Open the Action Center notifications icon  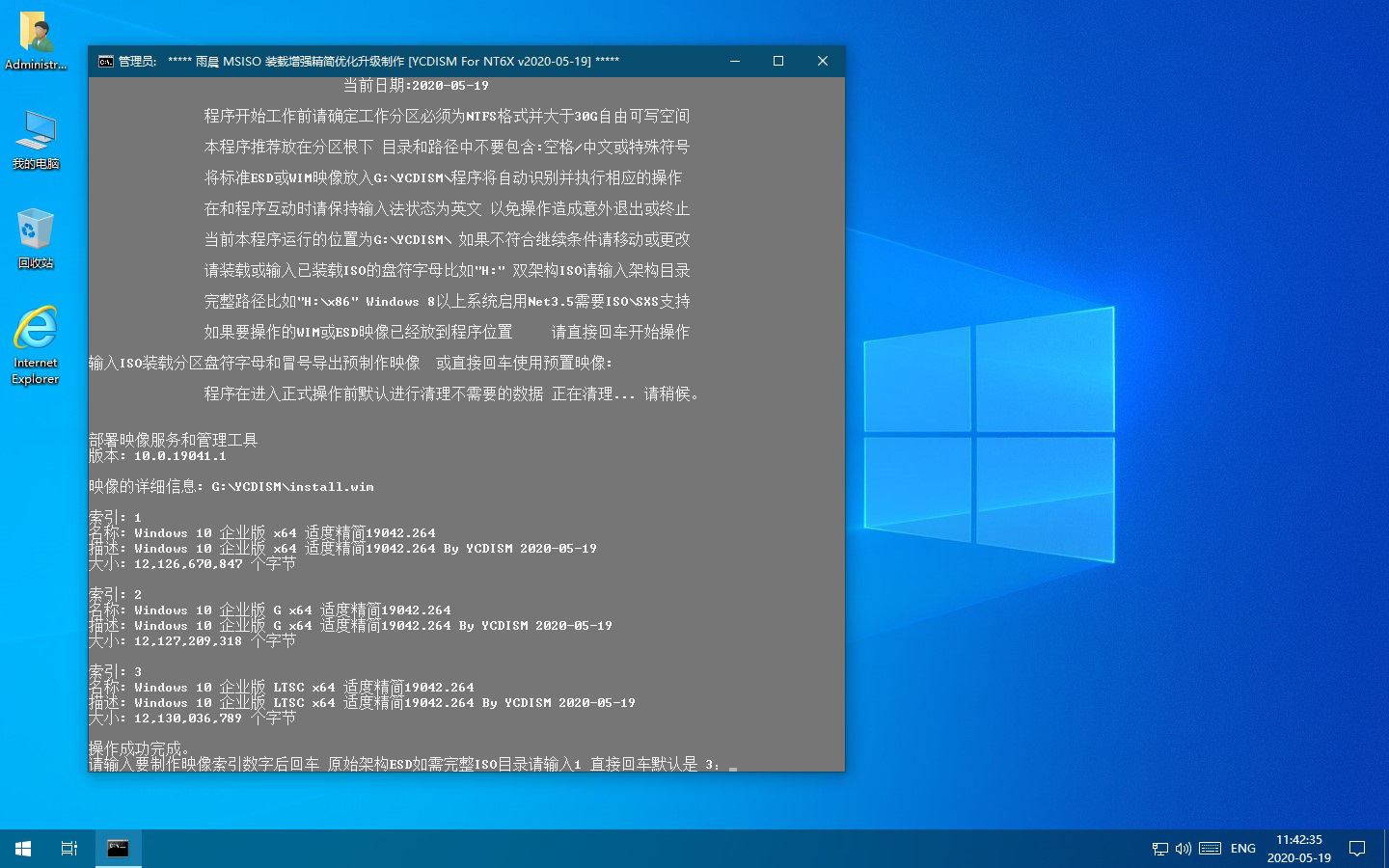1357,849
